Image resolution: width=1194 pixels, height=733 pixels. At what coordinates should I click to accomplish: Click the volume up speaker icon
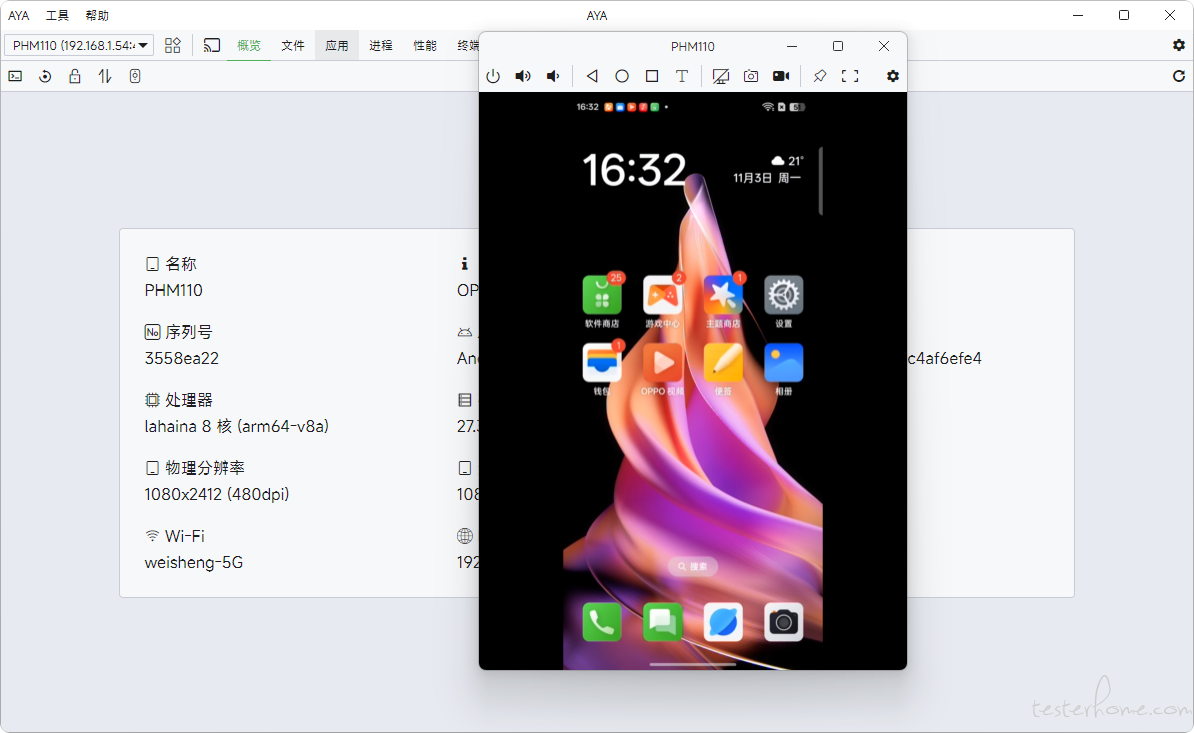click(x=522, y=76)
